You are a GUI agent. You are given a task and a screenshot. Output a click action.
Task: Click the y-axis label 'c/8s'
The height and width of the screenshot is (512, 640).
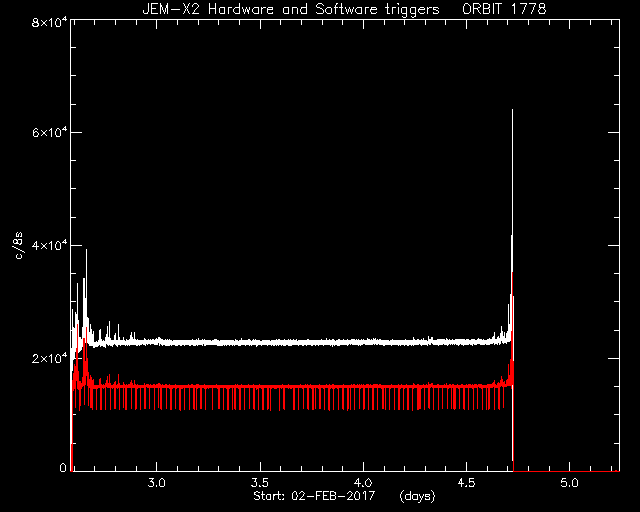point(18,246)
